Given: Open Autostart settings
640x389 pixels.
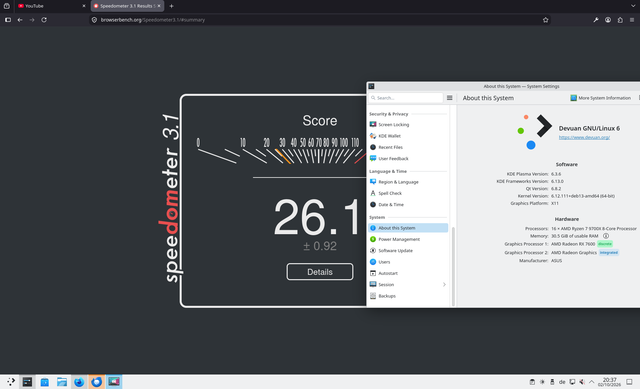Looking at the screenshot, I should pyautogui.click(x=408, y=273).
